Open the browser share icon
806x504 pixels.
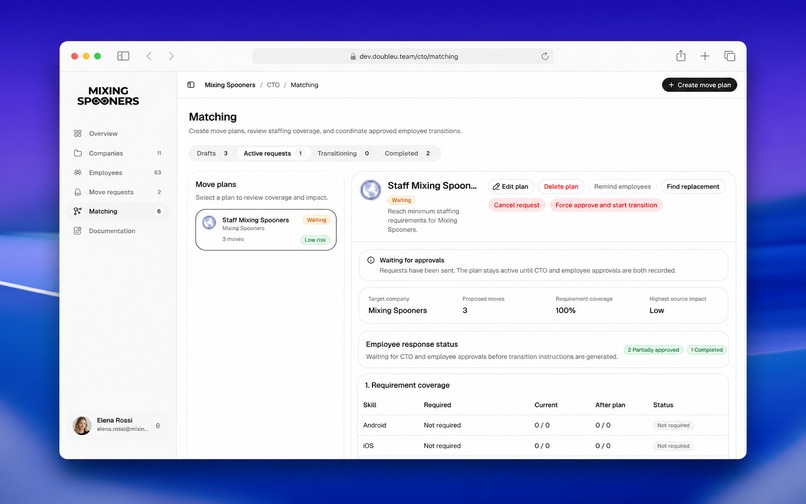point(681,56)
